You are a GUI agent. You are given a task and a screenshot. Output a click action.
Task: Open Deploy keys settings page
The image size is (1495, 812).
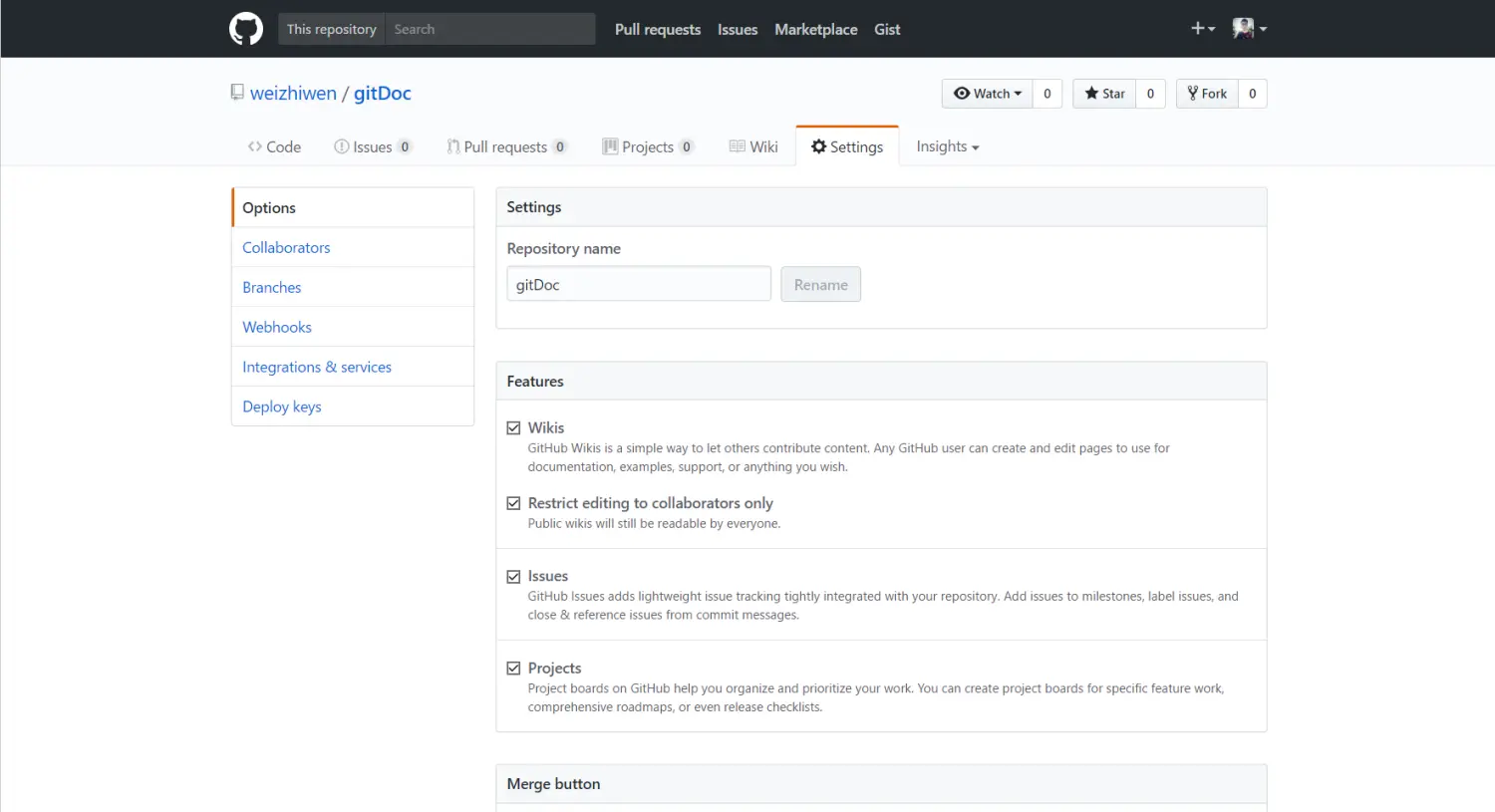click(x=353, y=406)
